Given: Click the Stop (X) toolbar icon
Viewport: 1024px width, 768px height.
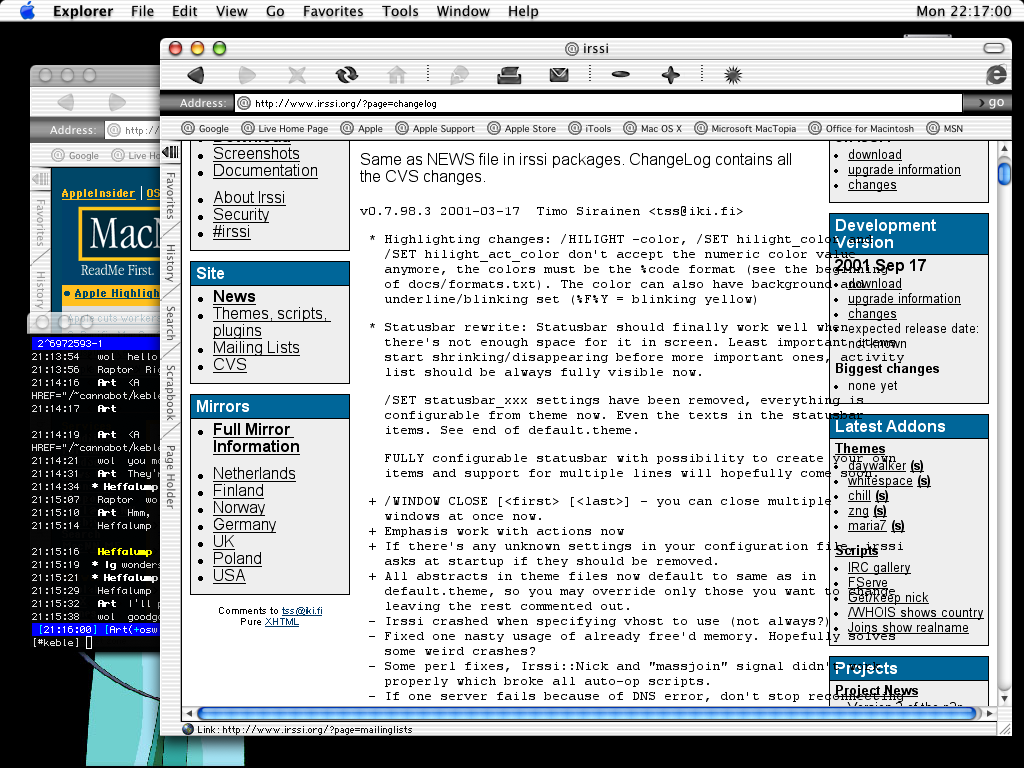Looking at the screenshot, I should pyautogui.click(x=297, y=75).
